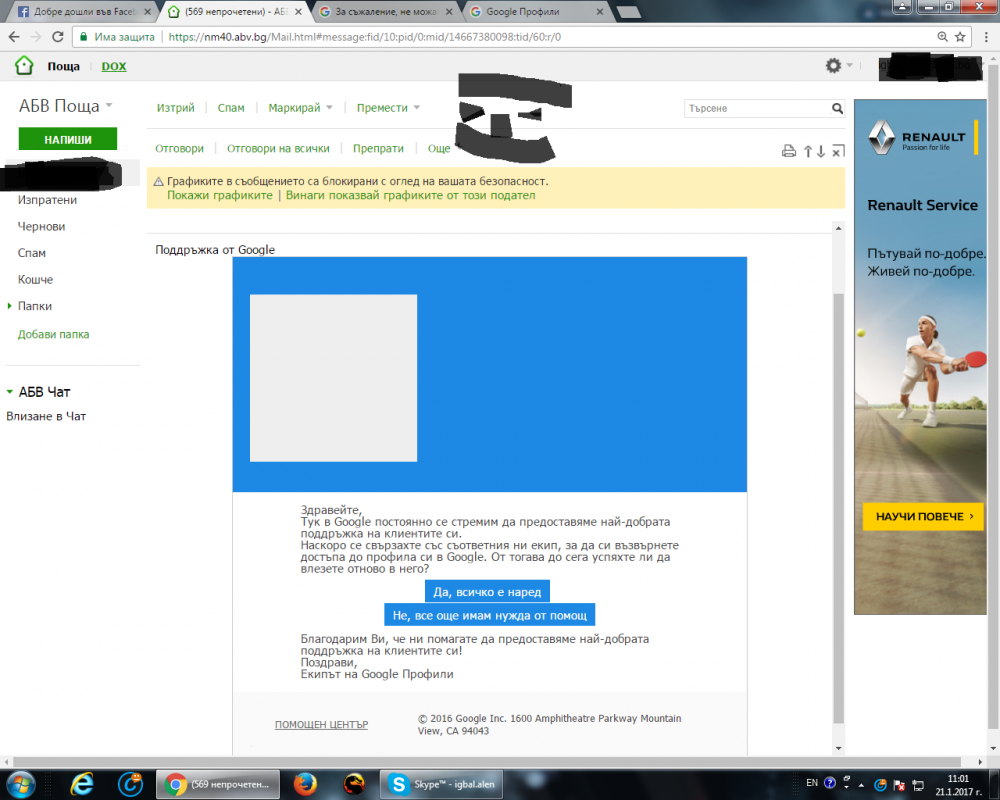Open the Премести dropdown
Screen dimensions: 1000x800
388,108
